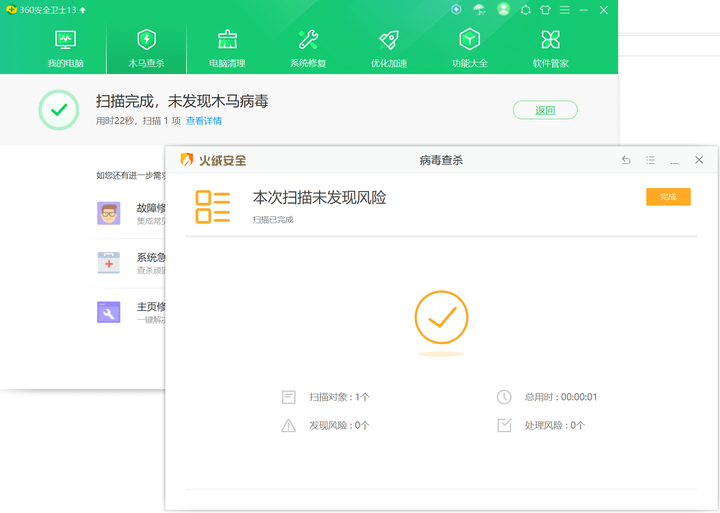
Task: Click the 发现风险 warning triangle icon
Action: tap(288, 426)
